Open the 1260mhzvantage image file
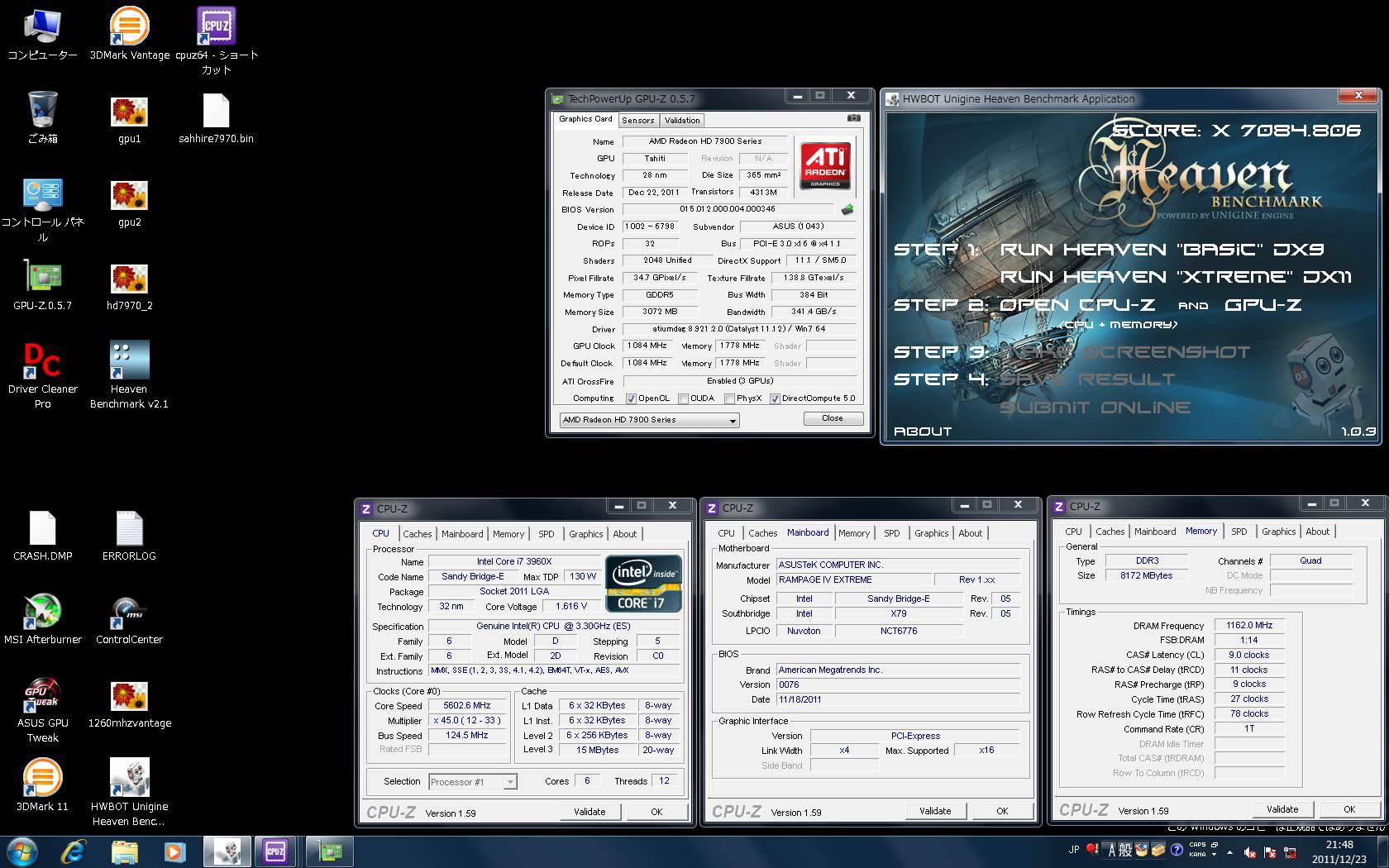The width and height of the screenshot is (1389, 868). click(129, 703)
